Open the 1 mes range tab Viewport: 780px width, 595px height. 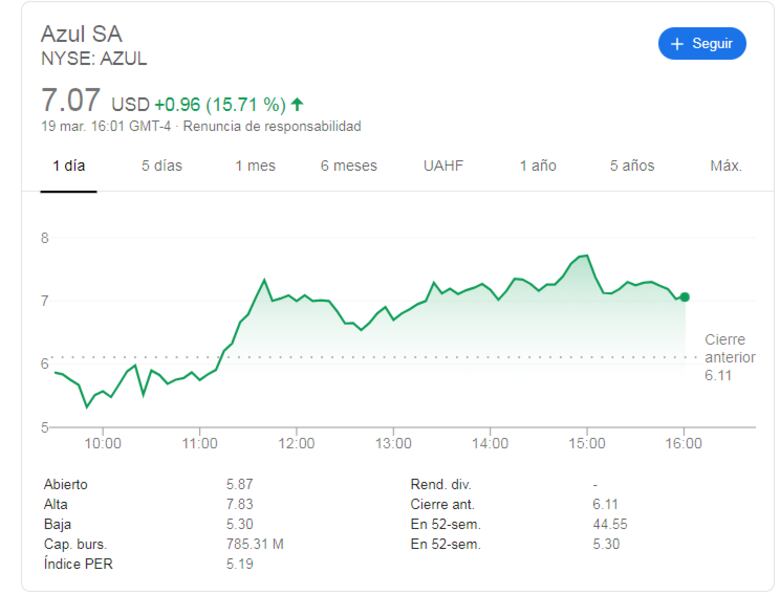click(x=255, y=166)
